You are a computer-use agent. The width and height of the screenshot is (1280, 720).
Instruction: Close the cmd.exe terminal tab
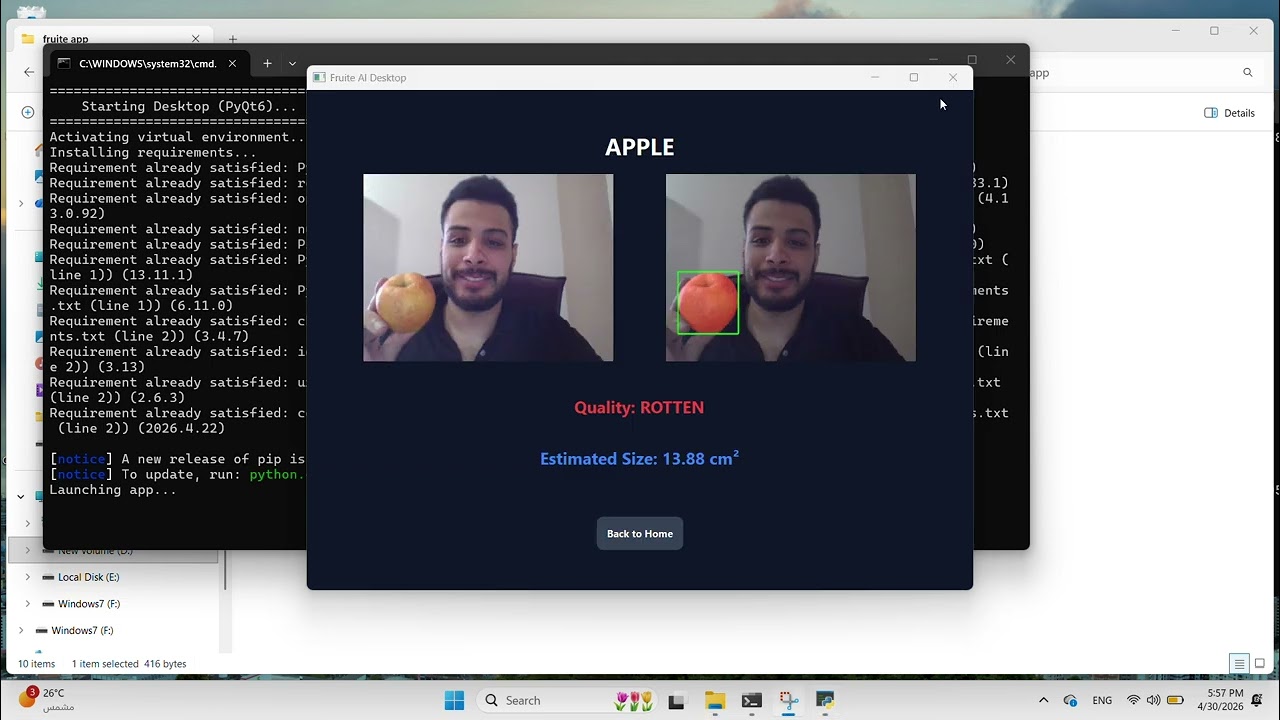pos(232,63)
